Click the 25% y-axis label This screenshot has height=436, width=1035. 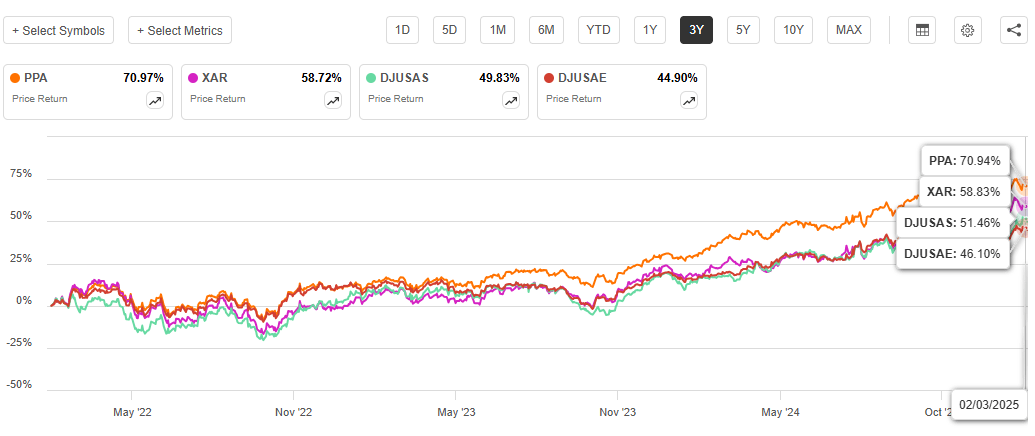pos(20,259)
